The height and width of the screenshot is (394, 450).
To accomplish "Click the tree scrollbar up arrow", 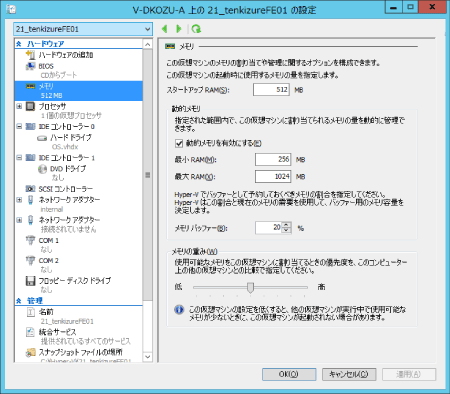I will coord(148,44).
